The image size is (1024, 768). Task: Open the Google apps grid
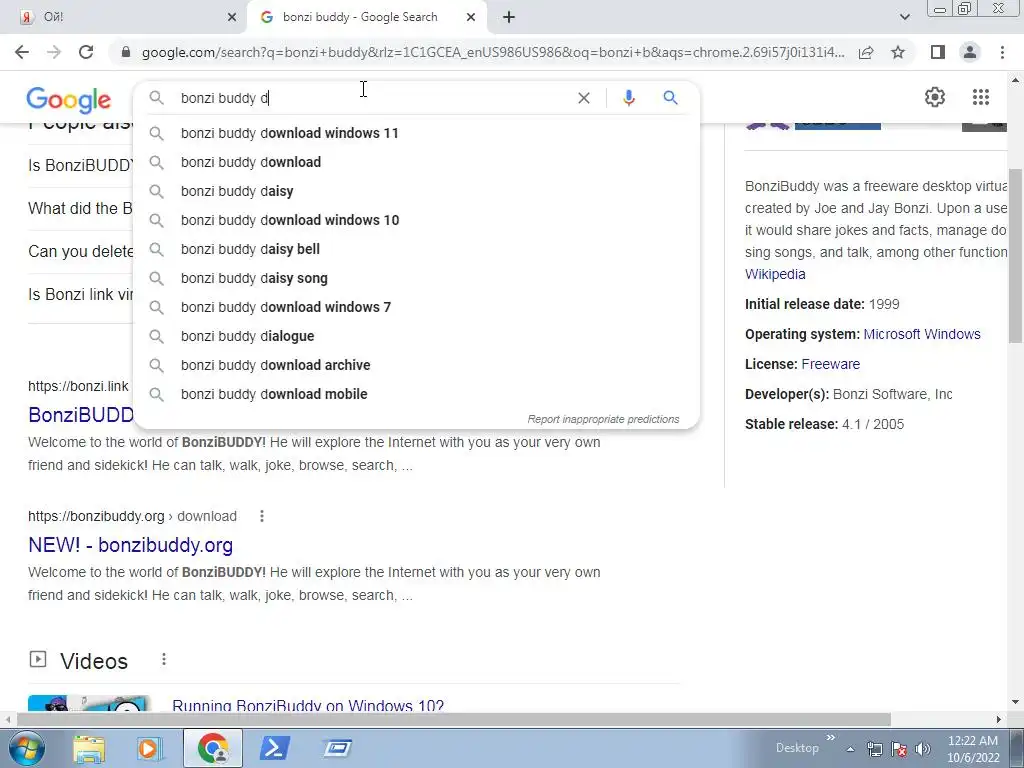pyautogui.click(x=980, y=97)
